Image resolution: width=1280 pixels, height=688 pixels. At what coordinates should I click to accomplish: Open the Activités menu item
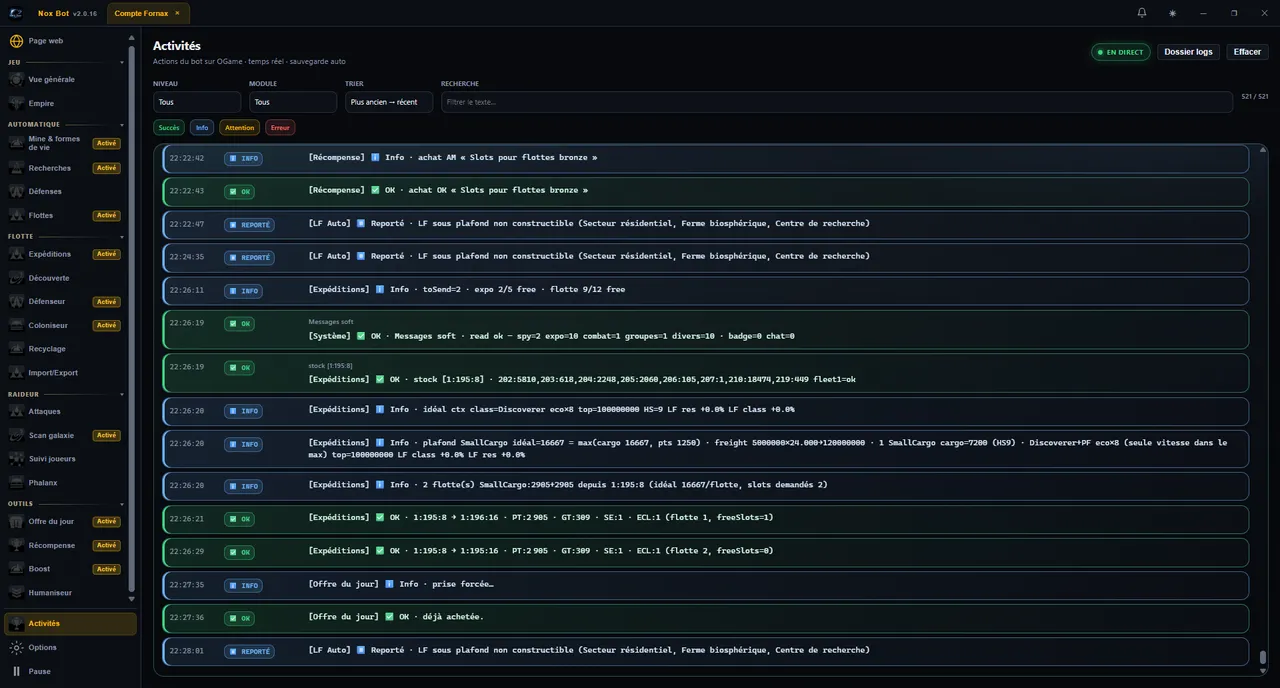coord(70,624)
